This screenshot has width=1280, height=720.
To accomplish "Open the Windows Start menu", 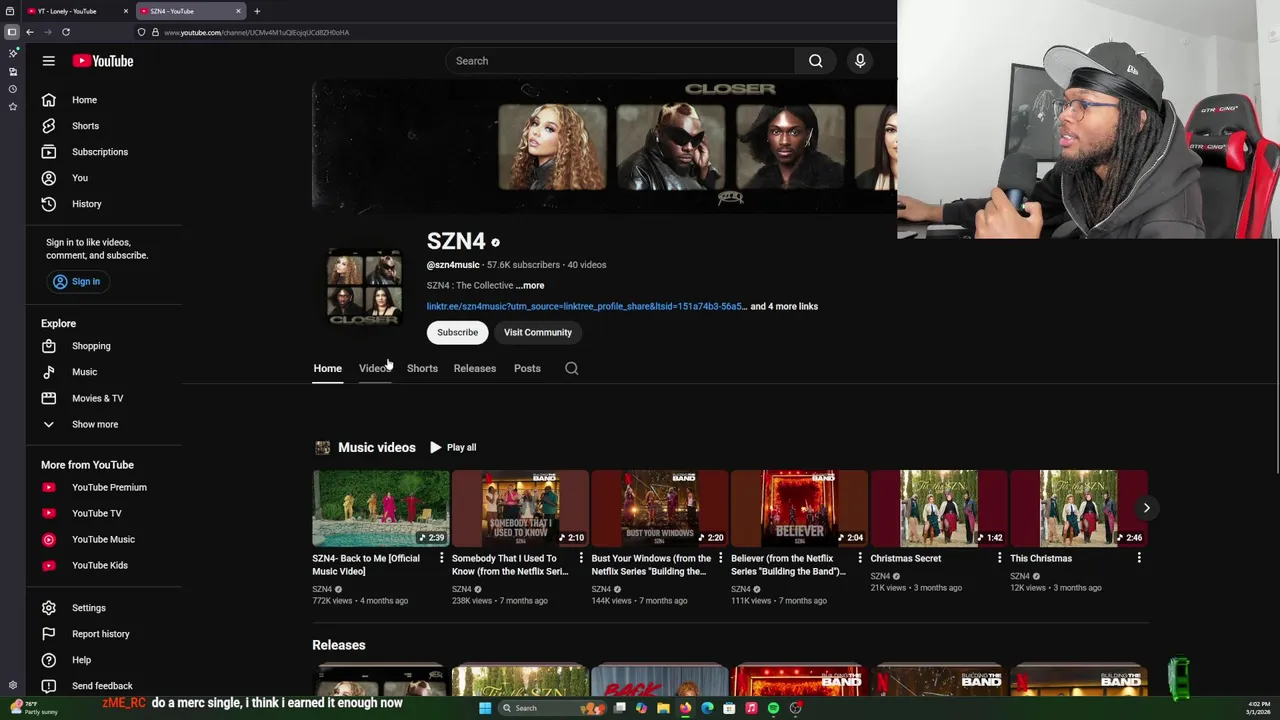I will 485,708.
